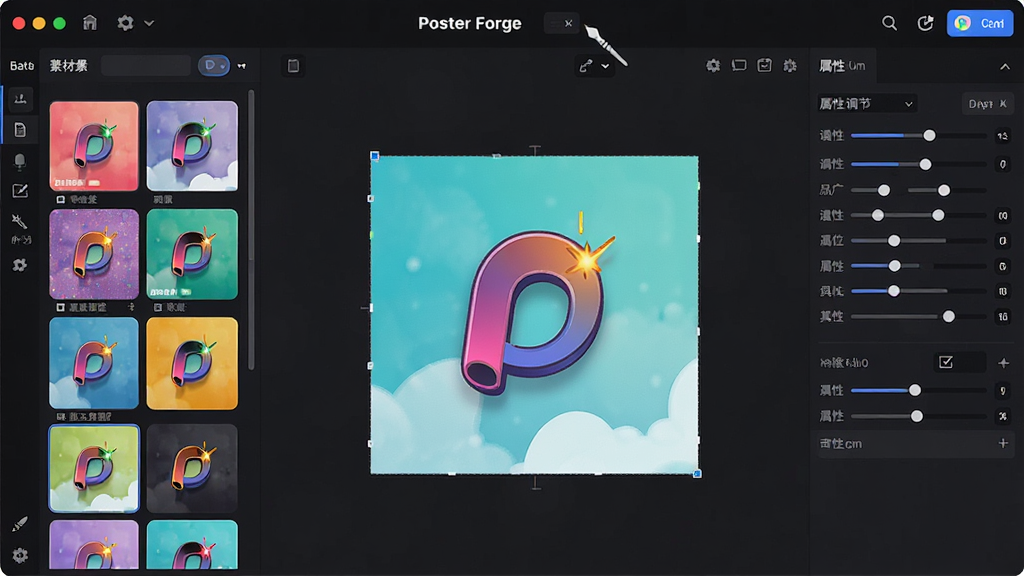Click the value box of the 其性 slider

coord(1002,317)
